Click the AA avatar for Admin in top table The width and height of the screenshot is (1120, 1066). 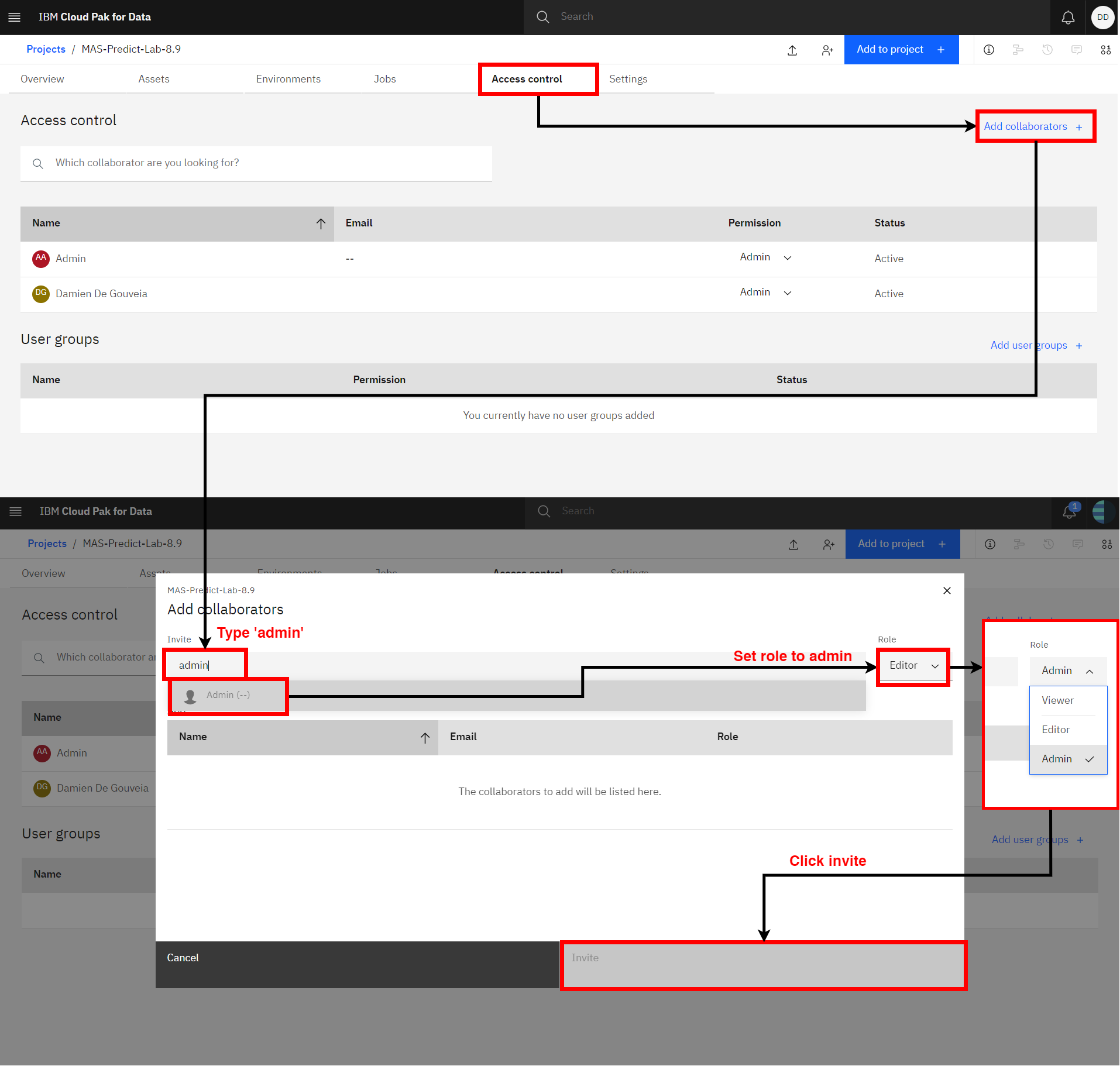(41, 259)
